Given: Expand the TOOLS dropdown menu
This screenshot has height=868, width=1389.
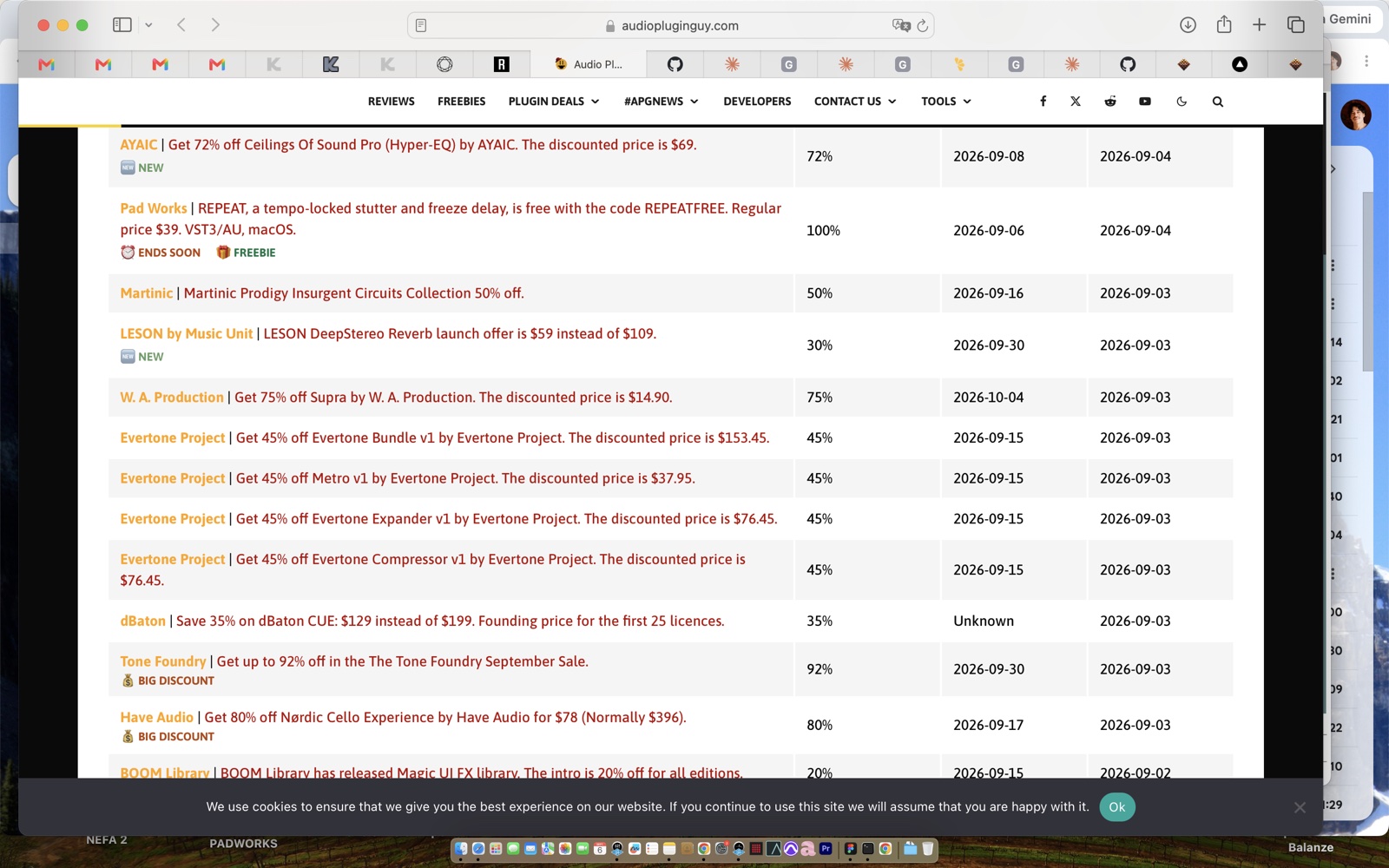Looking at the screenshot, I should [x=946, y=102].
